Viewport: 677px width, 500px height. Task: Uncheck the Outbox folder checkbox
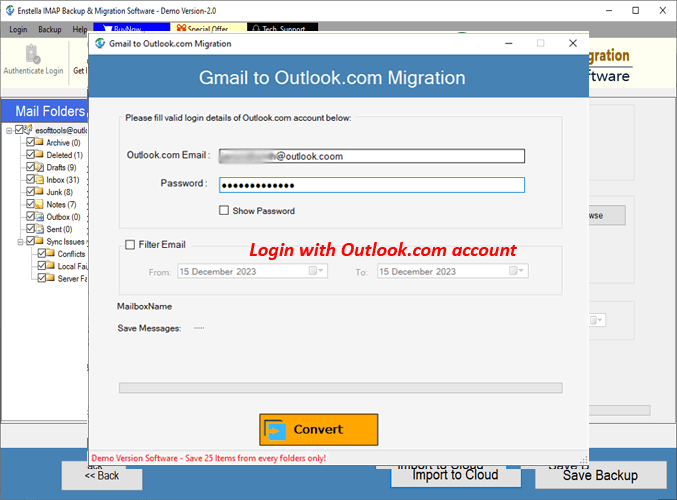tap(30, 216)
